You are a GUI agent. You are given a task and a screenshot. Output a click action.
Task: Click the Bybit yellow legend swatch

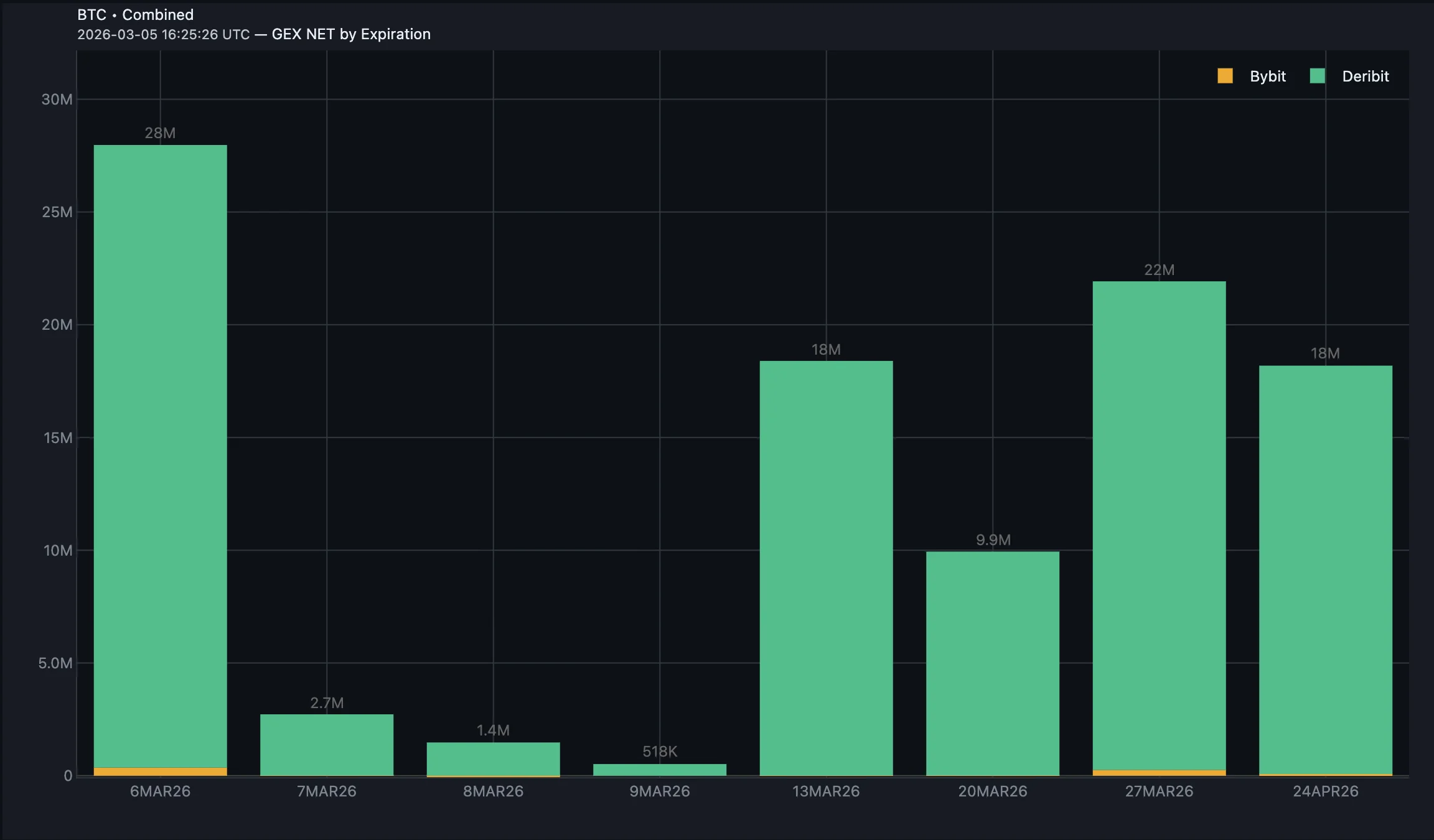click(1225, 76)
